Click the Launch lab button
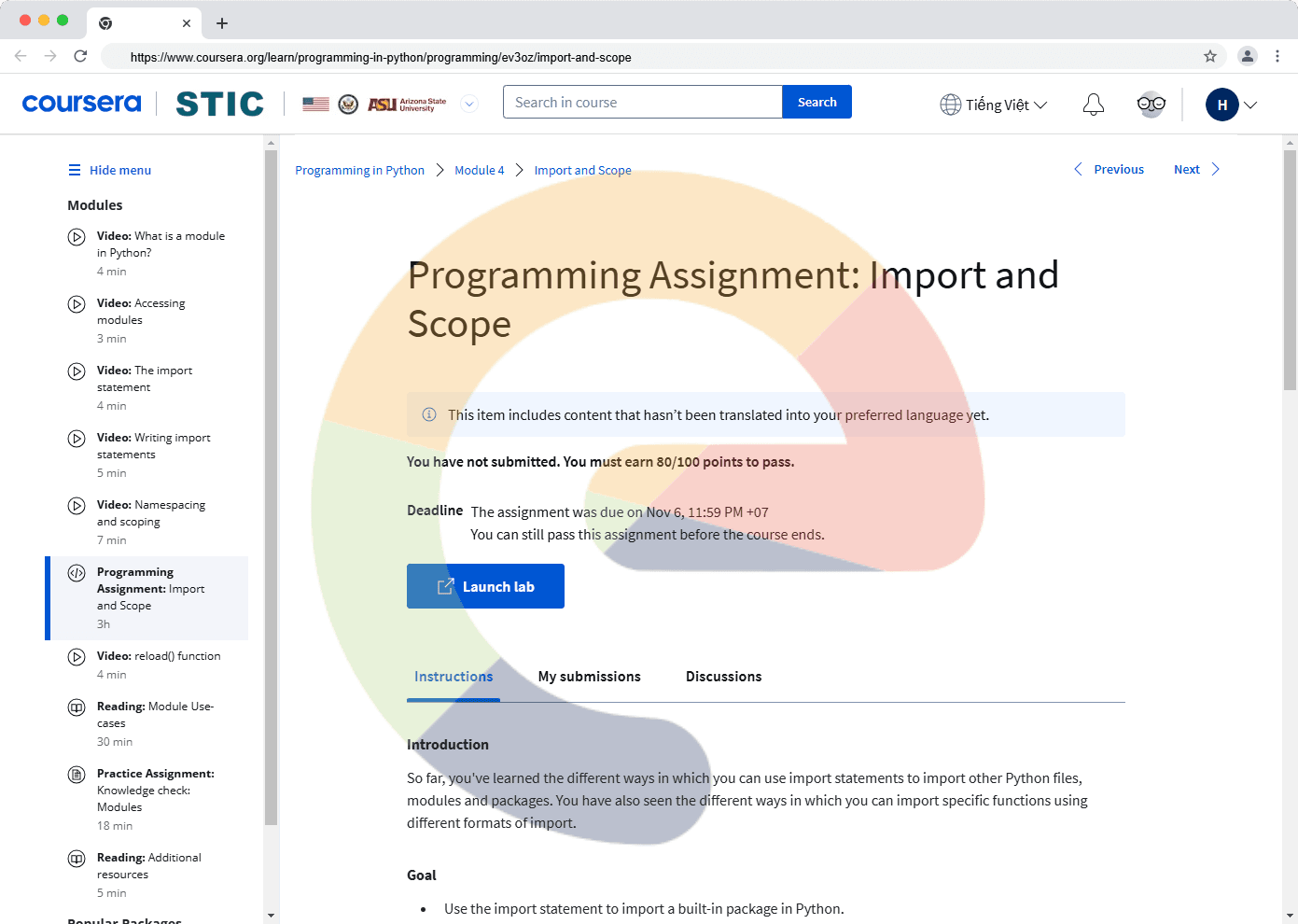This screenshot has width=1298, height=924. [x=485, y=586]
